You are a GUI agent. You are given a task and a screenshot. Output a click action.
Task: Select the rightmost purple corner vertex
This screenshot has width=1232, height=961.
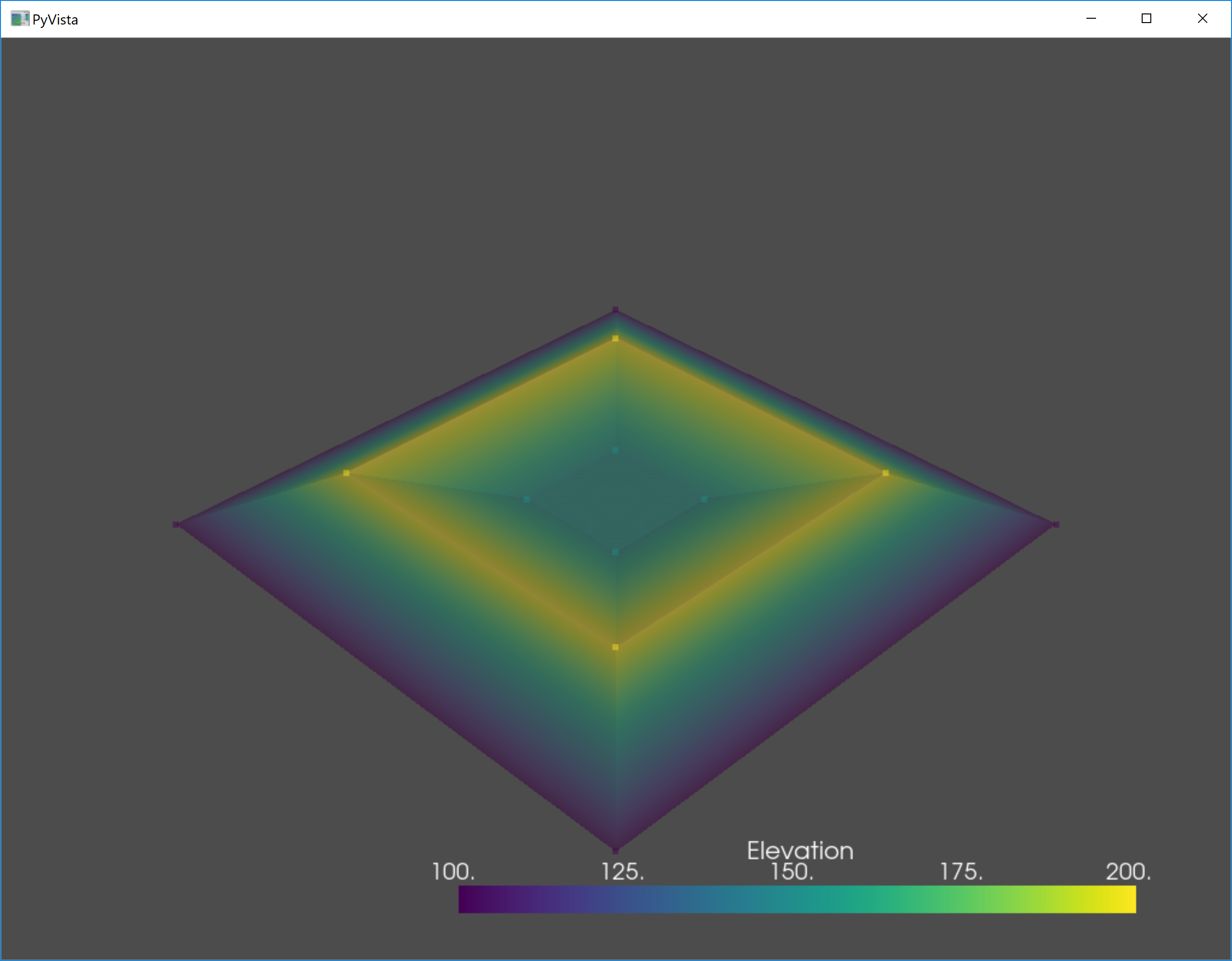1056,525
